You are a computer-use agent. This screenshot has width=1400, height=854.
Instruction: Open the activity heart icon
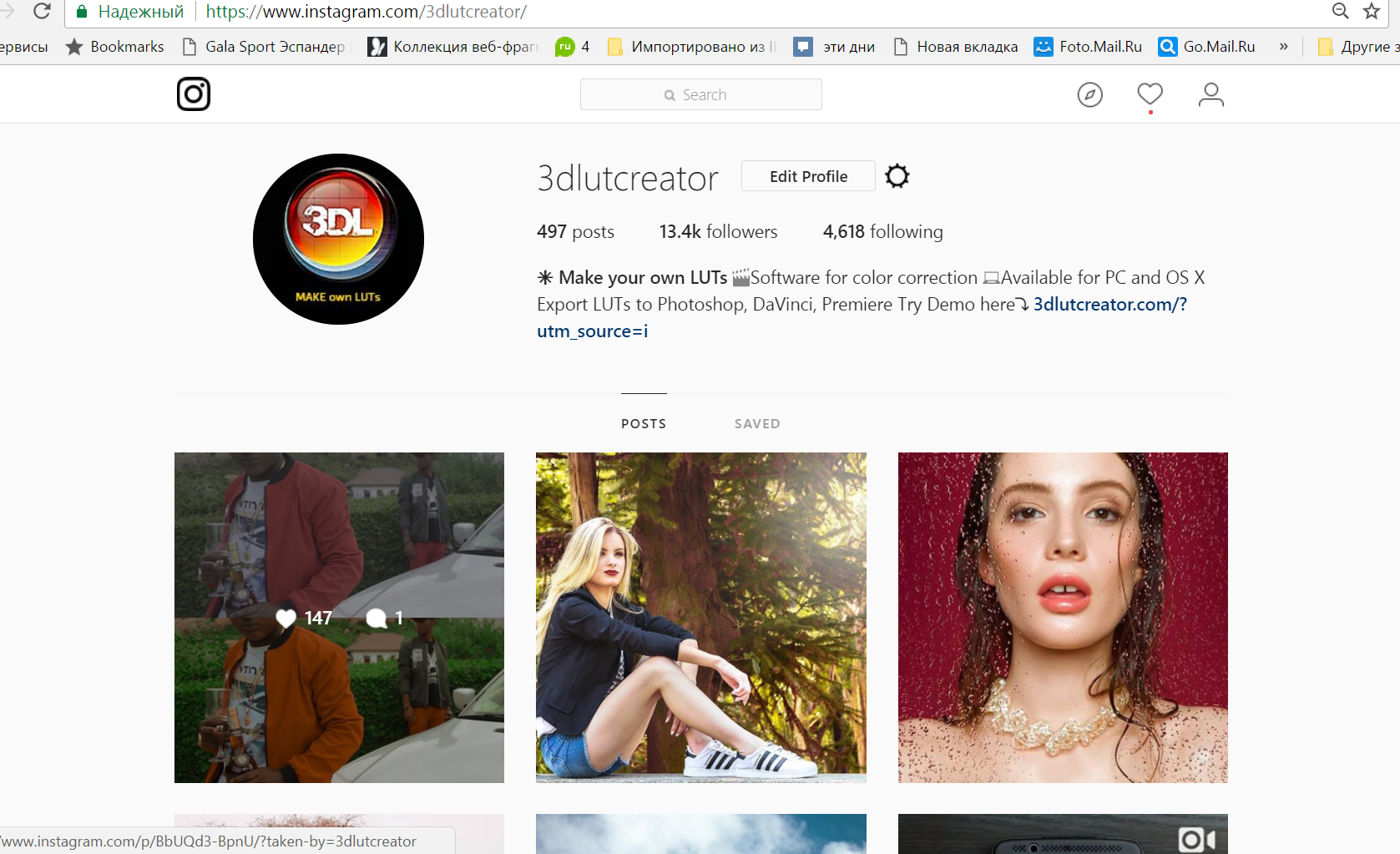(x=1150, y=94)
